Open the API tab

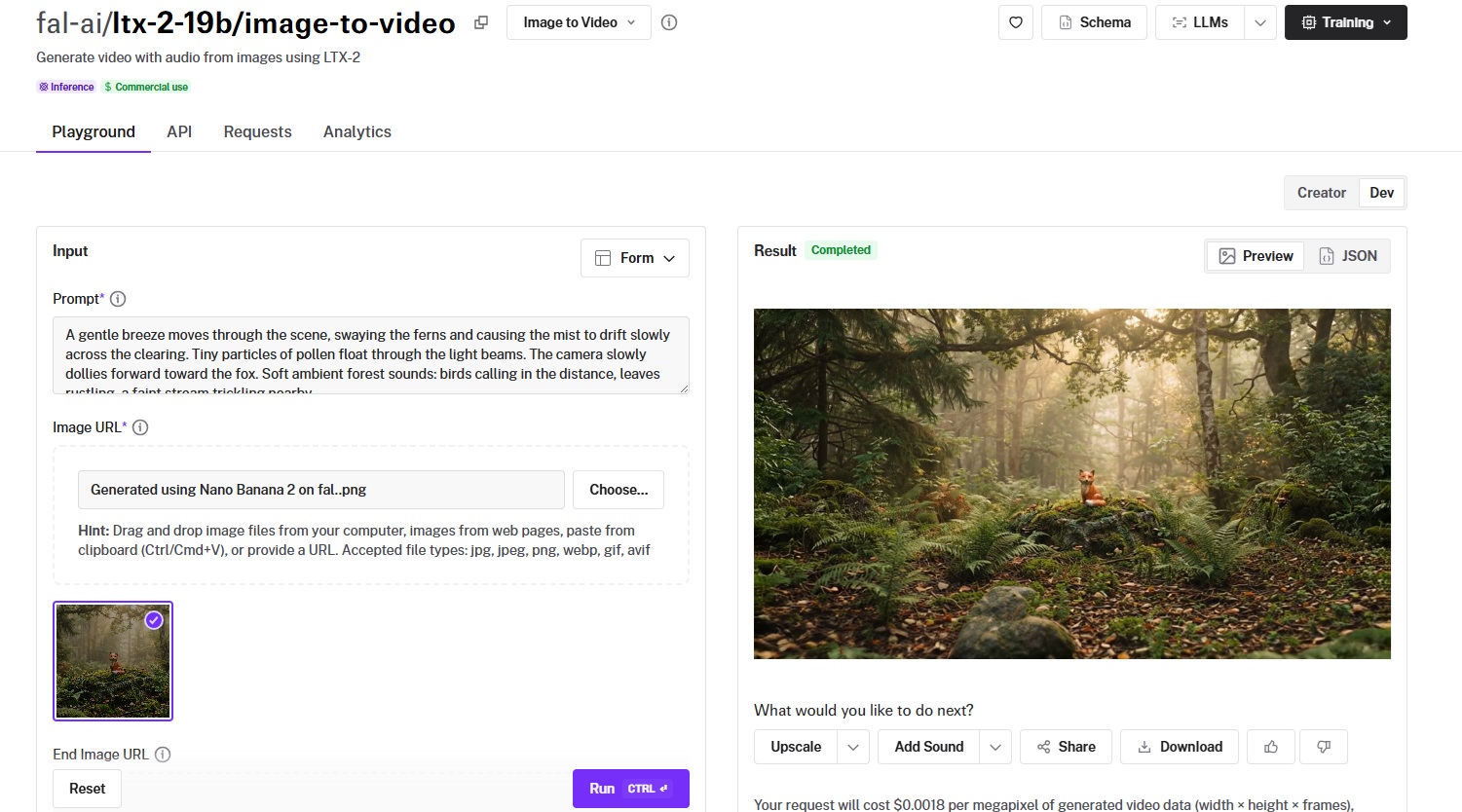click(x=179, y=131)
